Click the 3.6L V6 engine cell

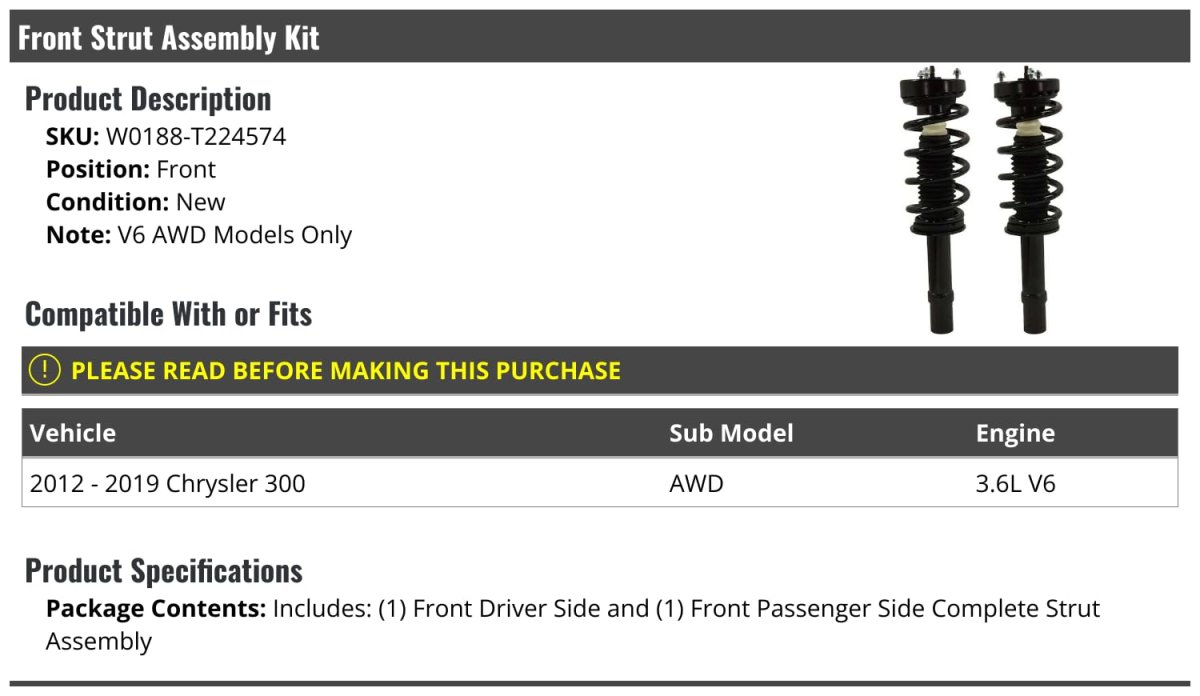[x=1015, y=484]
